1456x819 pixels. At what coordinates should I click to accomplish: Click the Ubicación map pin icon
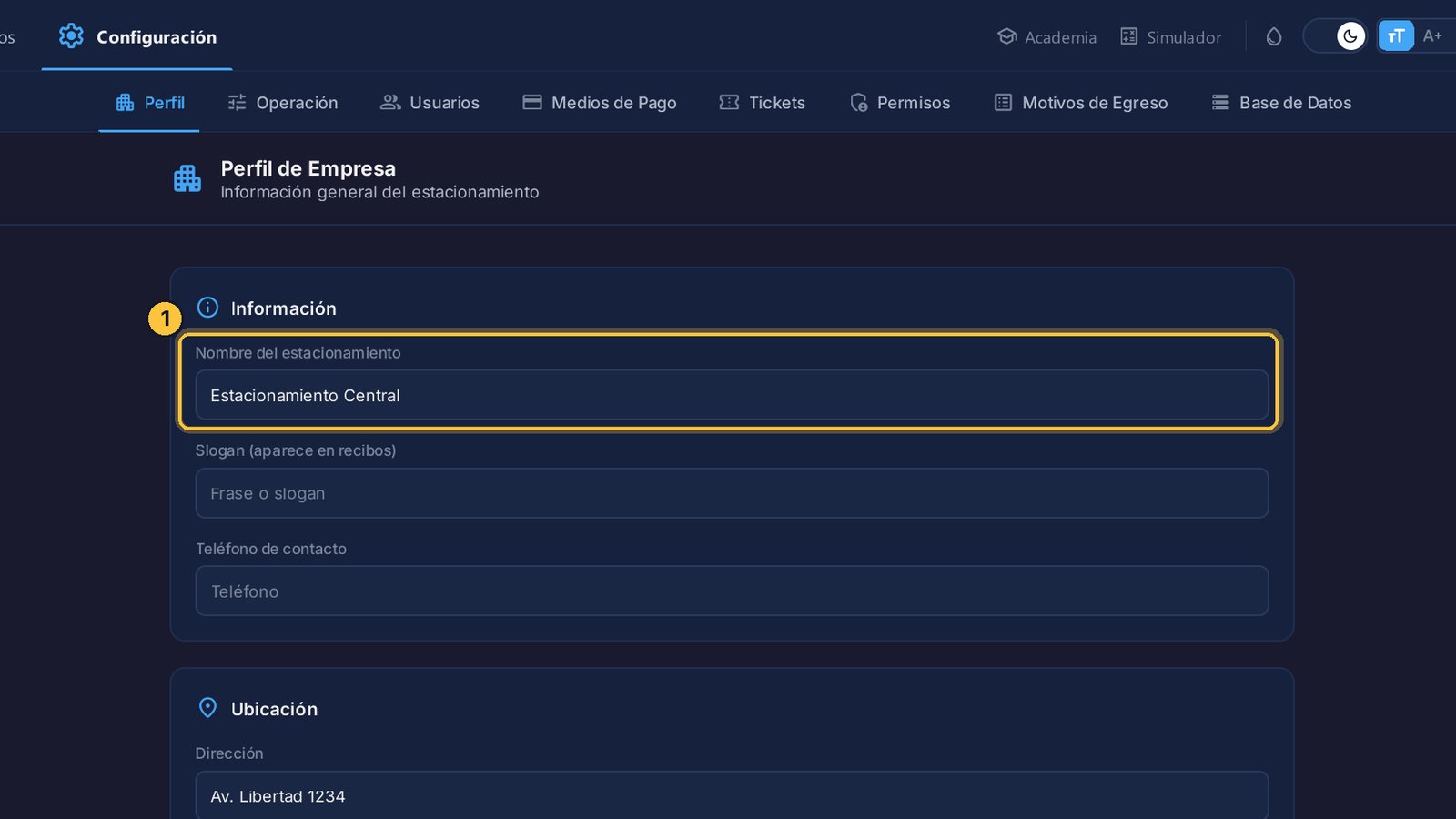tap(207, 708)
